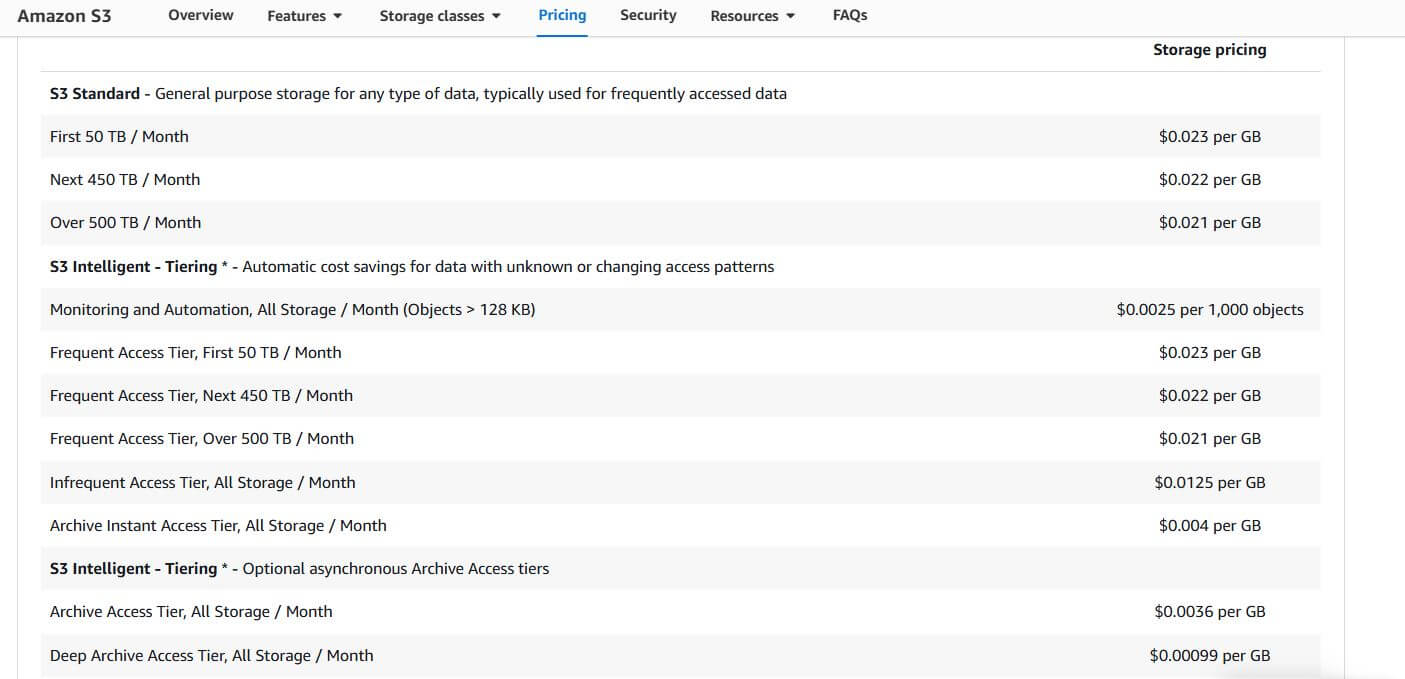Screen dimensions: 1405x679
Task: Expand the Storage classes dropdown
Action: pos(440,16)
